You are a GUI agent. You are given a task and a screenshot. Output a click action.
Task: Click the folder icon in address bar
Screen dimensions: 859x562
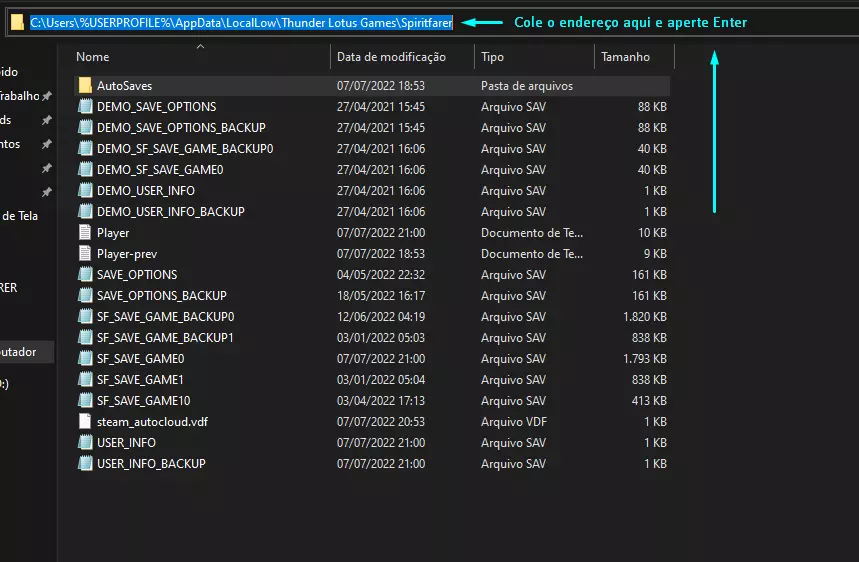click(17, 23)
